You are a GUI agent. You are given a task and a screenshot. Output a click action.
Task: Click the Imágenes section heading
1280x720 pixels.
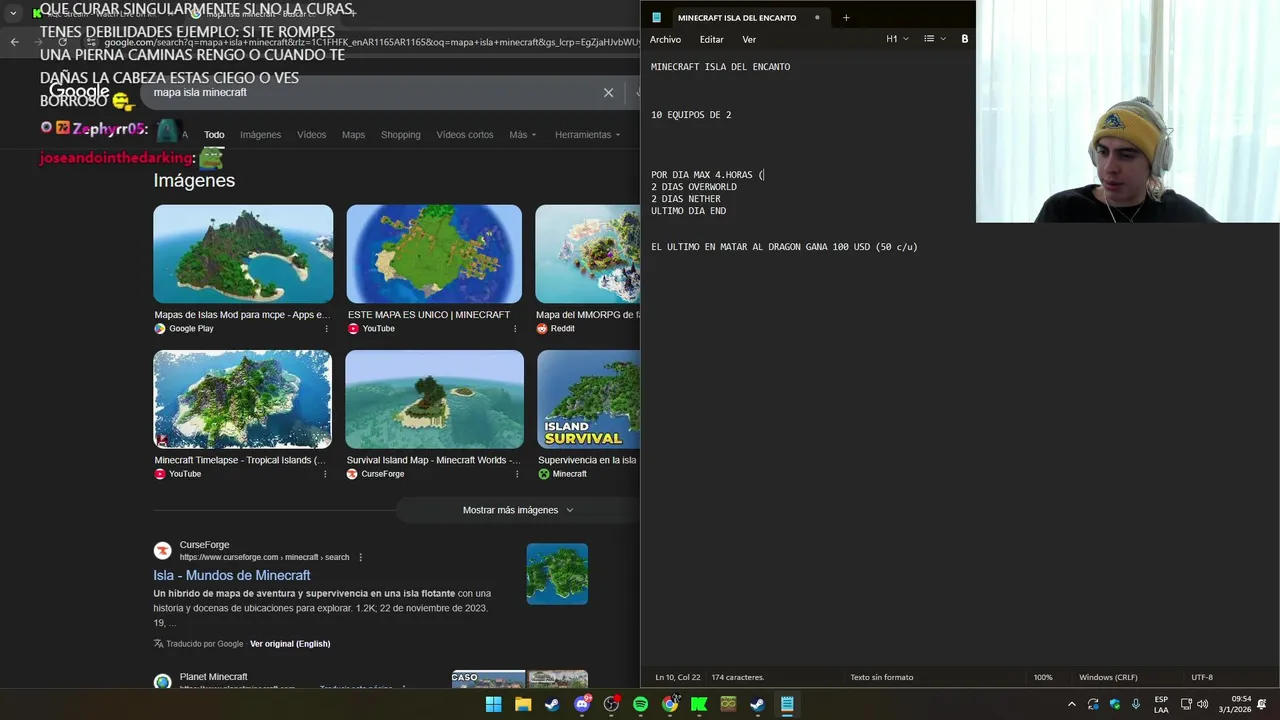coord(194,181)
